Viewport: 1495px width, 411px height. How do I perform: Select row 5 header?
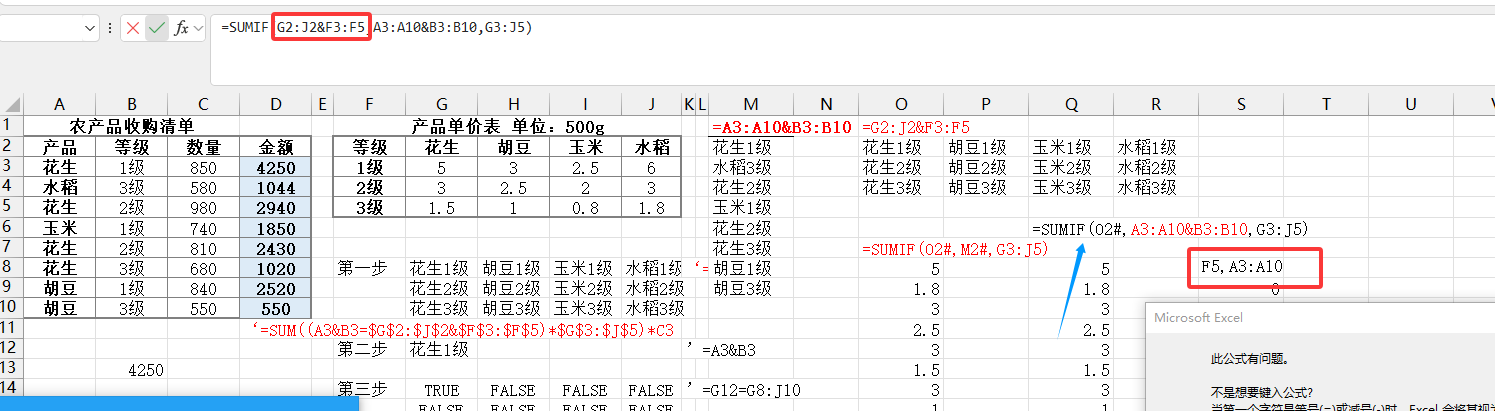[10, 207]
